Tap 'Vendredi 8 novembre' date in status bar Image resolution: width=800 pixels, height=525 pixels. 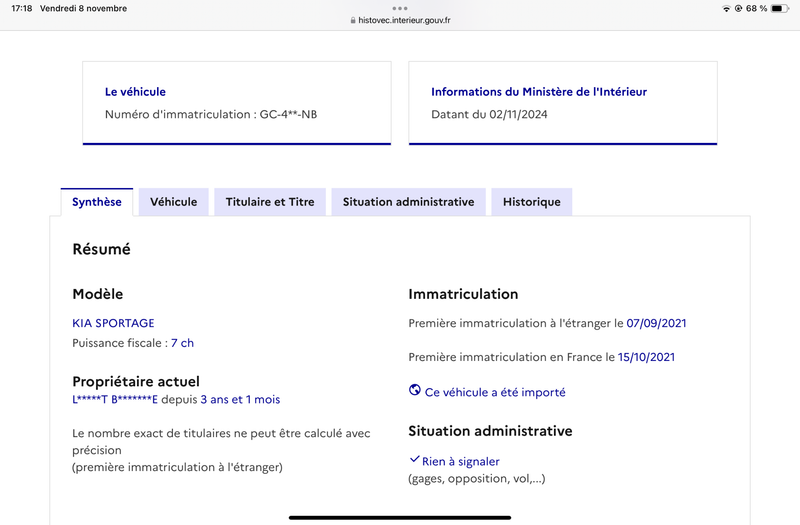click(84, 9)
